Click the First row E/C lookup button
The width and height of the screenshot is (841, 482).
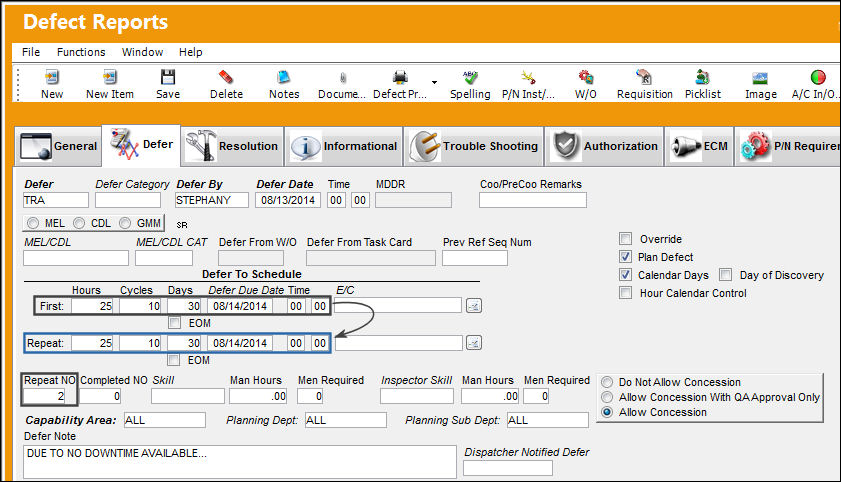474,306
